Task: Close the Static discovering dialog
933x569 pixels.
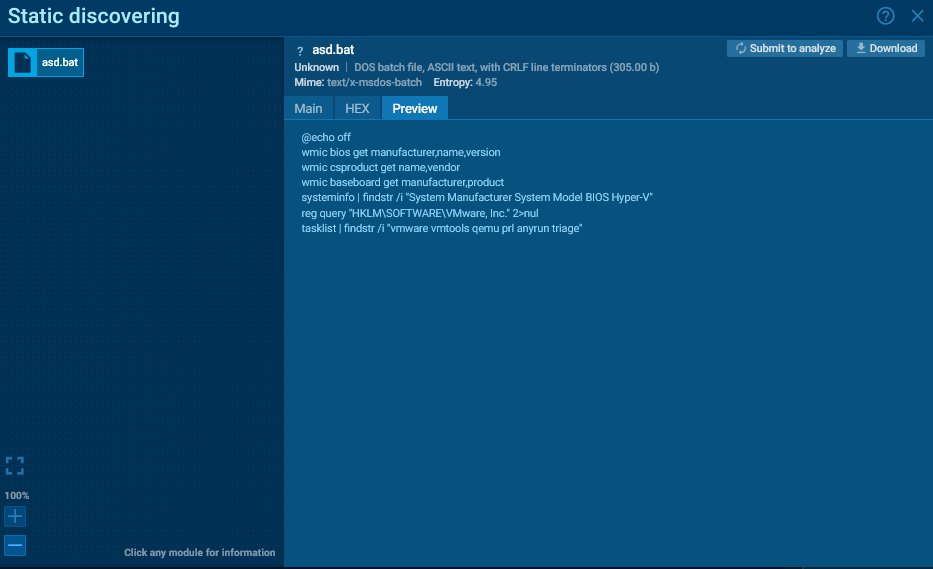Action: [x=918, y=16]
